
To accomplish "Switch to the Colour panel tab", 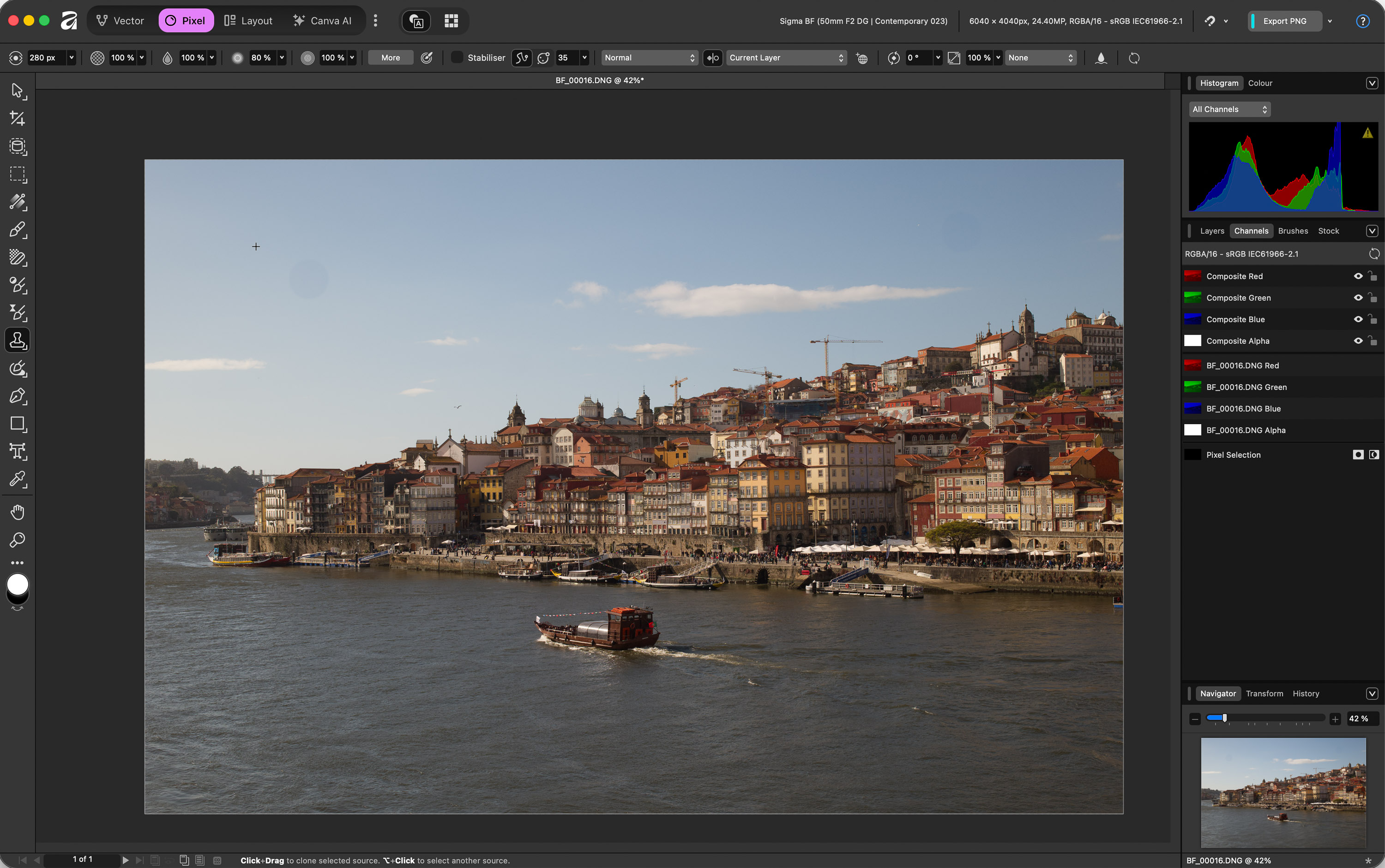I will (1260, 83).
